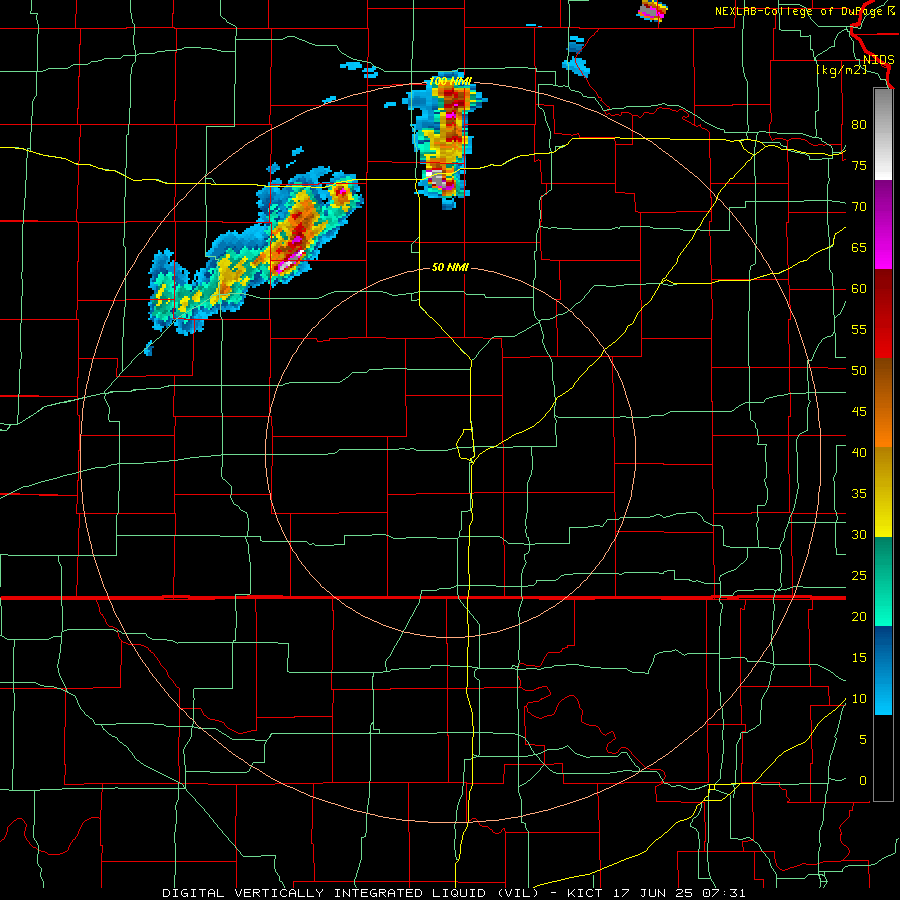Click the 5 value on the scale
The height and width of the screenshot is (900, 900).
tap(863, 740)
